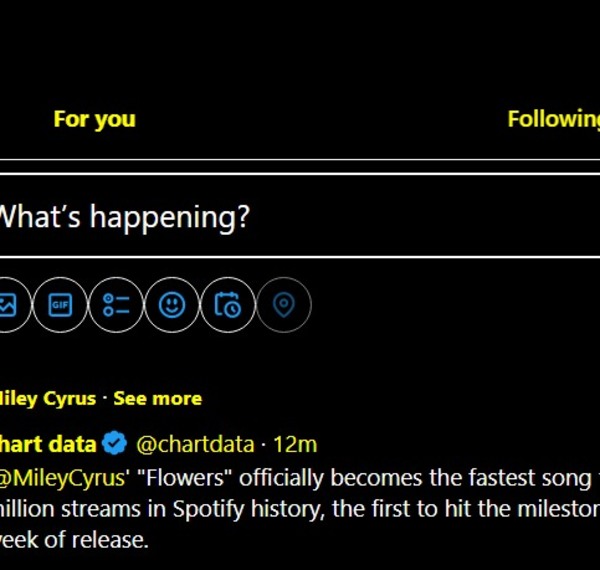The image size is (600, 570).
Task: Add a poll with the Poll icon
Action: tap(116, 304)
